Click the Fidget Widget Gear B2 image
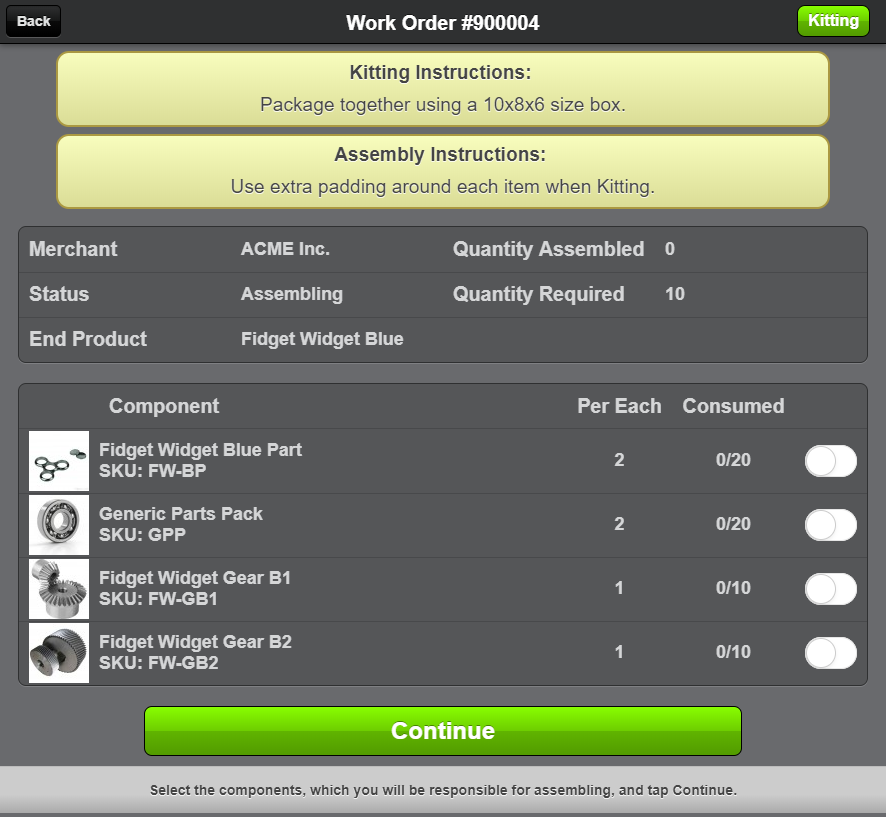 59,653
